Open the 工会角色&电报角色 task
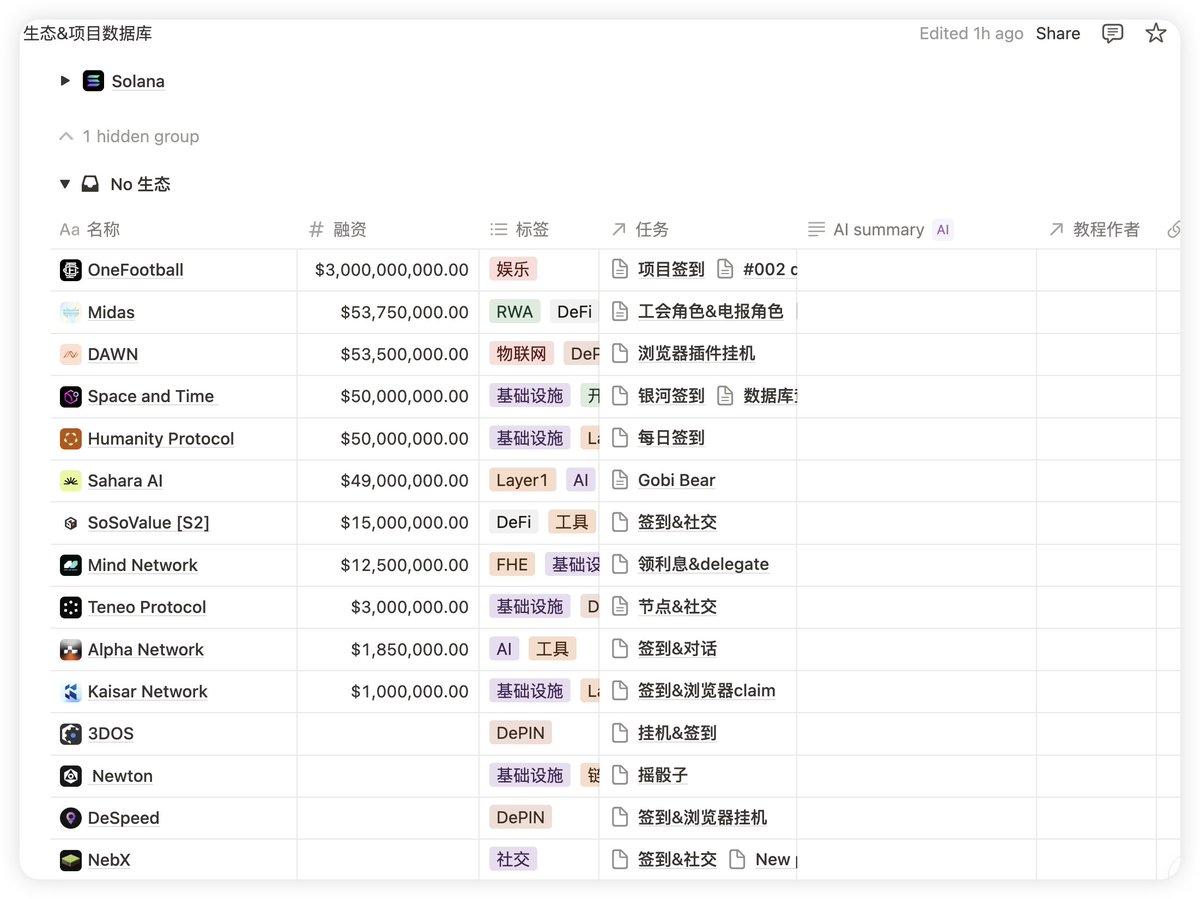Image resolution: width=1200 pixels, height=899 pixels. click(x=711, y=311)
